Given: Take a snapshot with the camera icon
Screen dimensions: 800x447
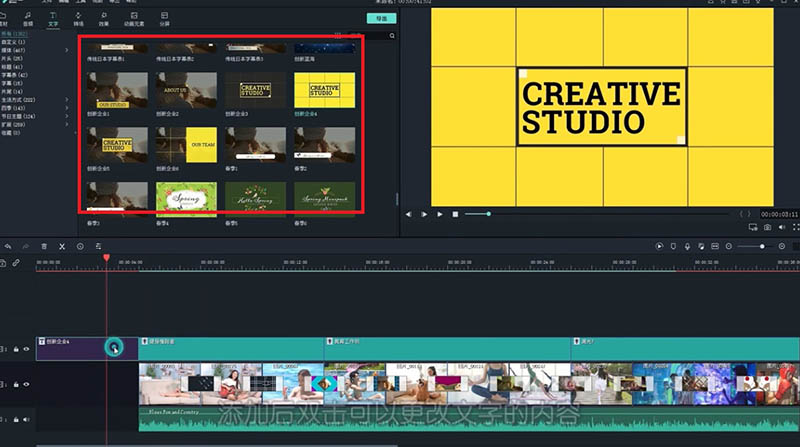Looking at the screenshot, I should 766,229.
